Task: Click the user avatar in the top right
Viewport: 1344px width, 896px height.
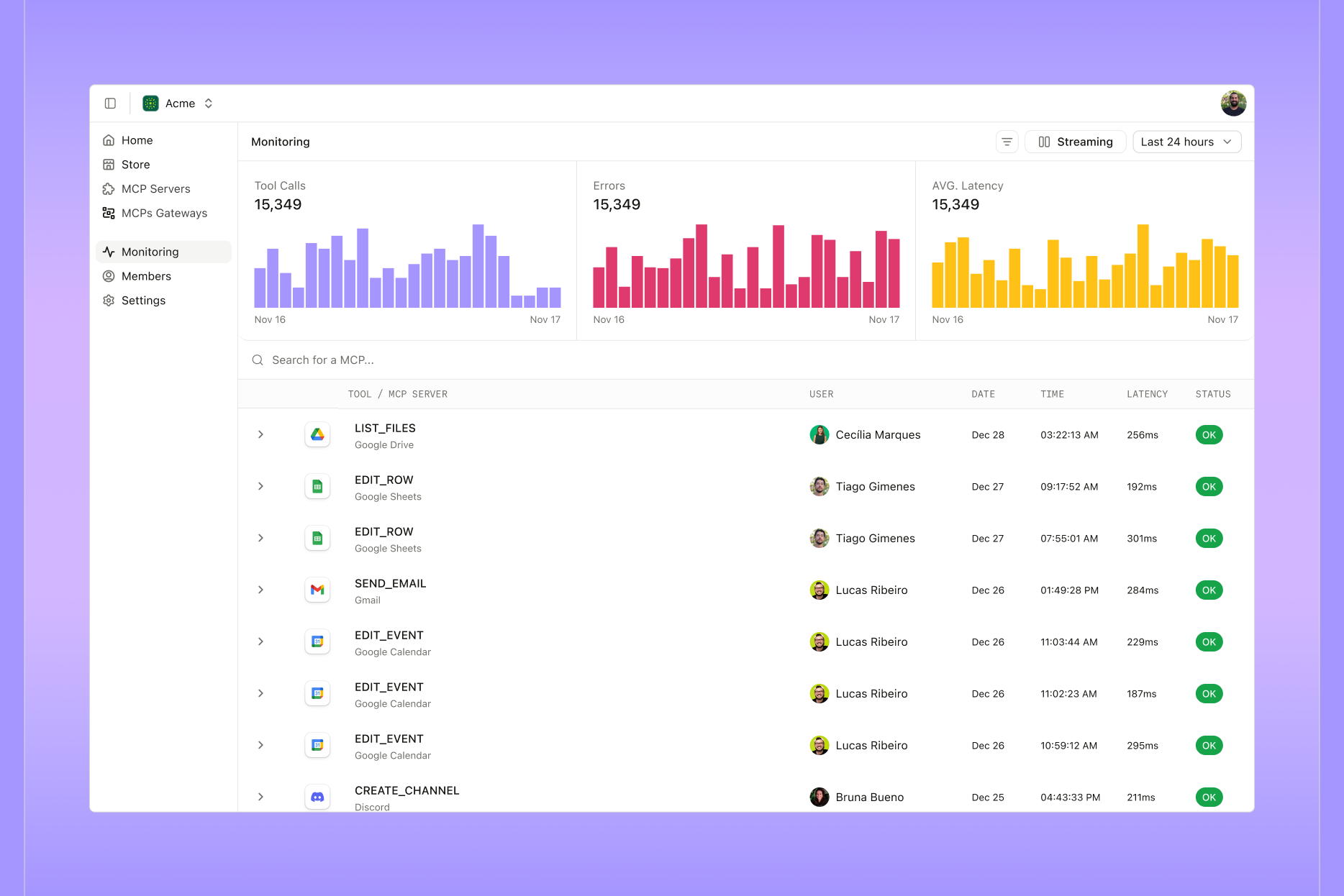Action: coord(1233,103)
